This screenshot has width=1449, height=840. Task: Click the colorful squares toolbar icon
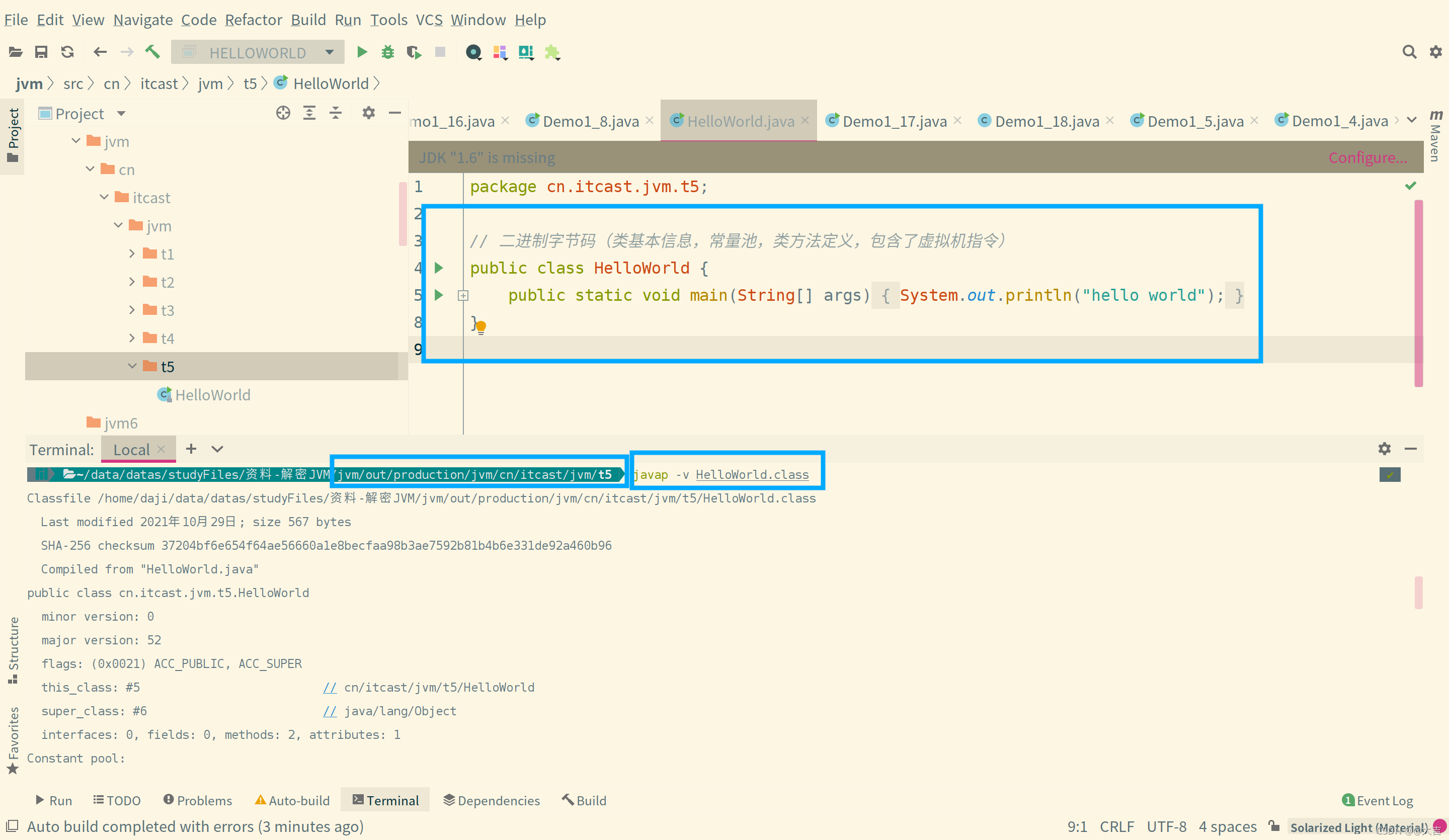[x=500, y=53]
